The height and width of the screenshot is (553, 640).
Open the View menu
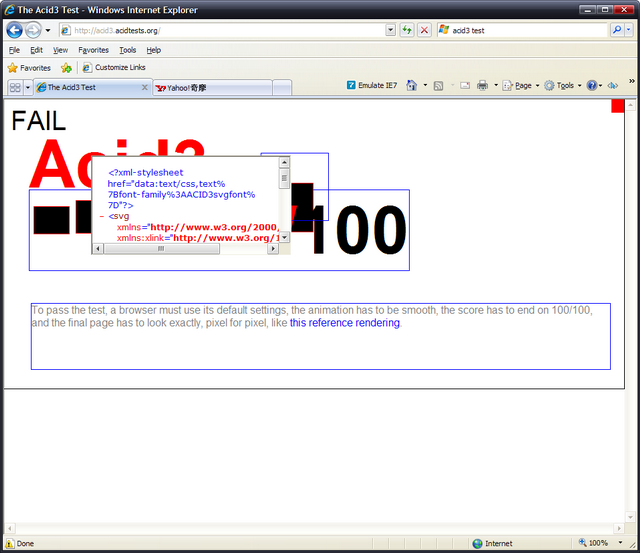[x=60, y=50]
